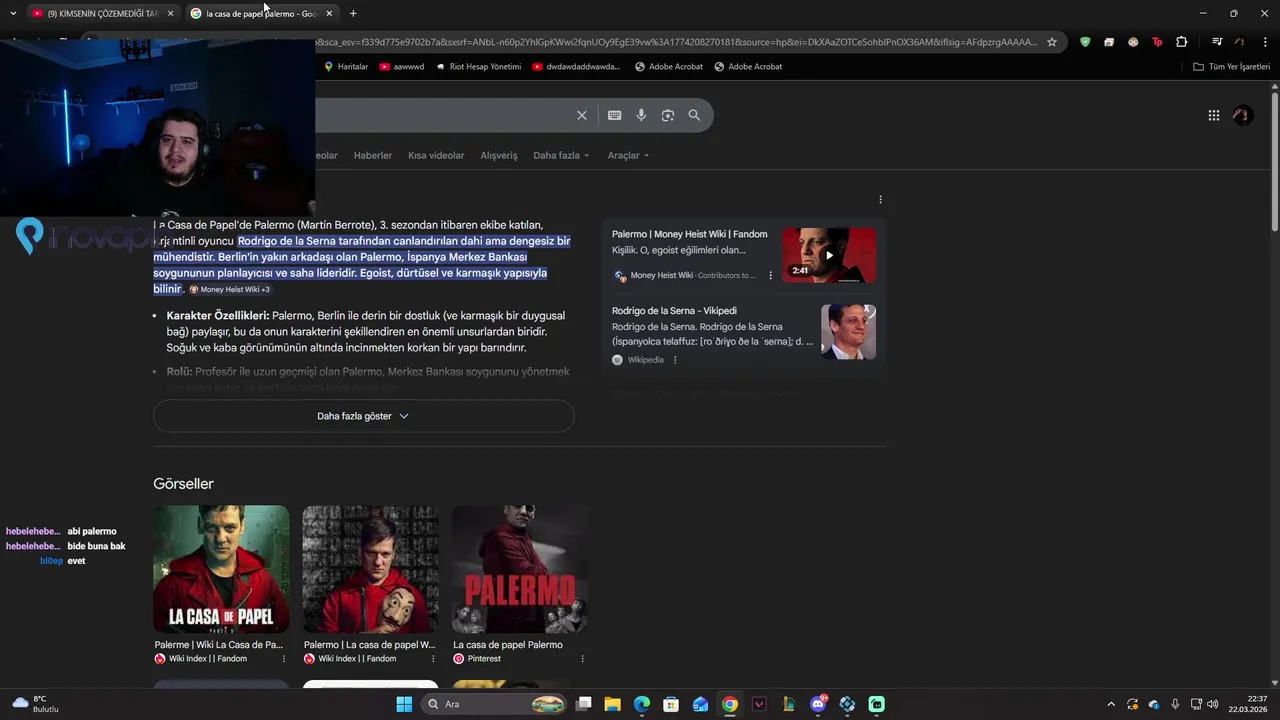
Task: Open the Windows Start menu
Action: click(x=404, y=704)
